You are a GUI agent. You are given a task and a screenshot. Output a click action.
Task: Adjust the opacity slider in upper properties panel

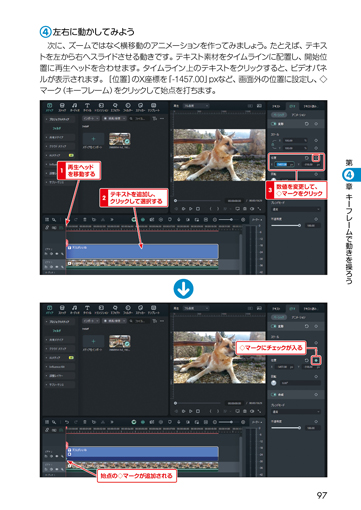point(286,226)
